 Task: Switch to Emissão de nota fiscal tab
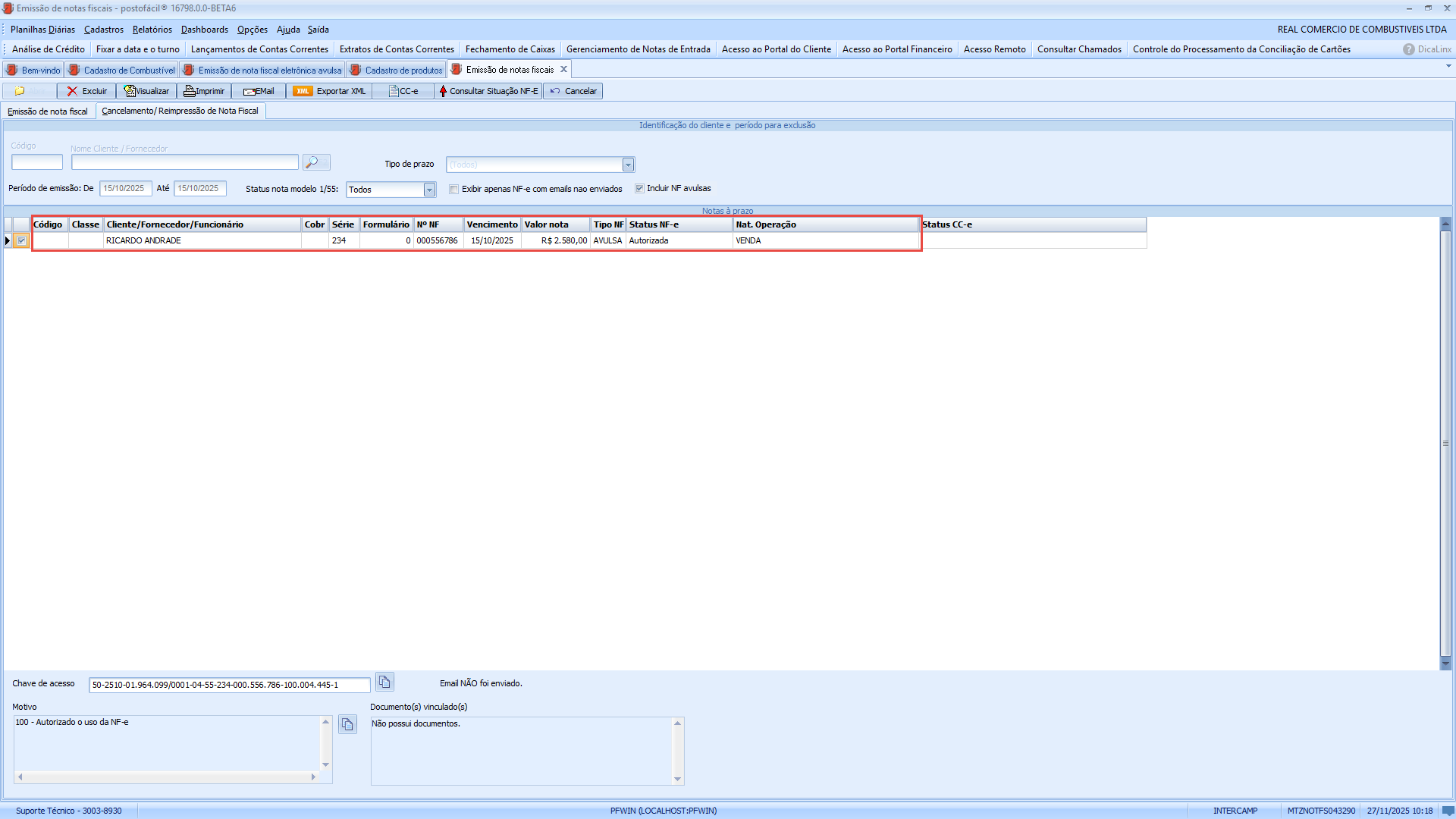[48, 111]
